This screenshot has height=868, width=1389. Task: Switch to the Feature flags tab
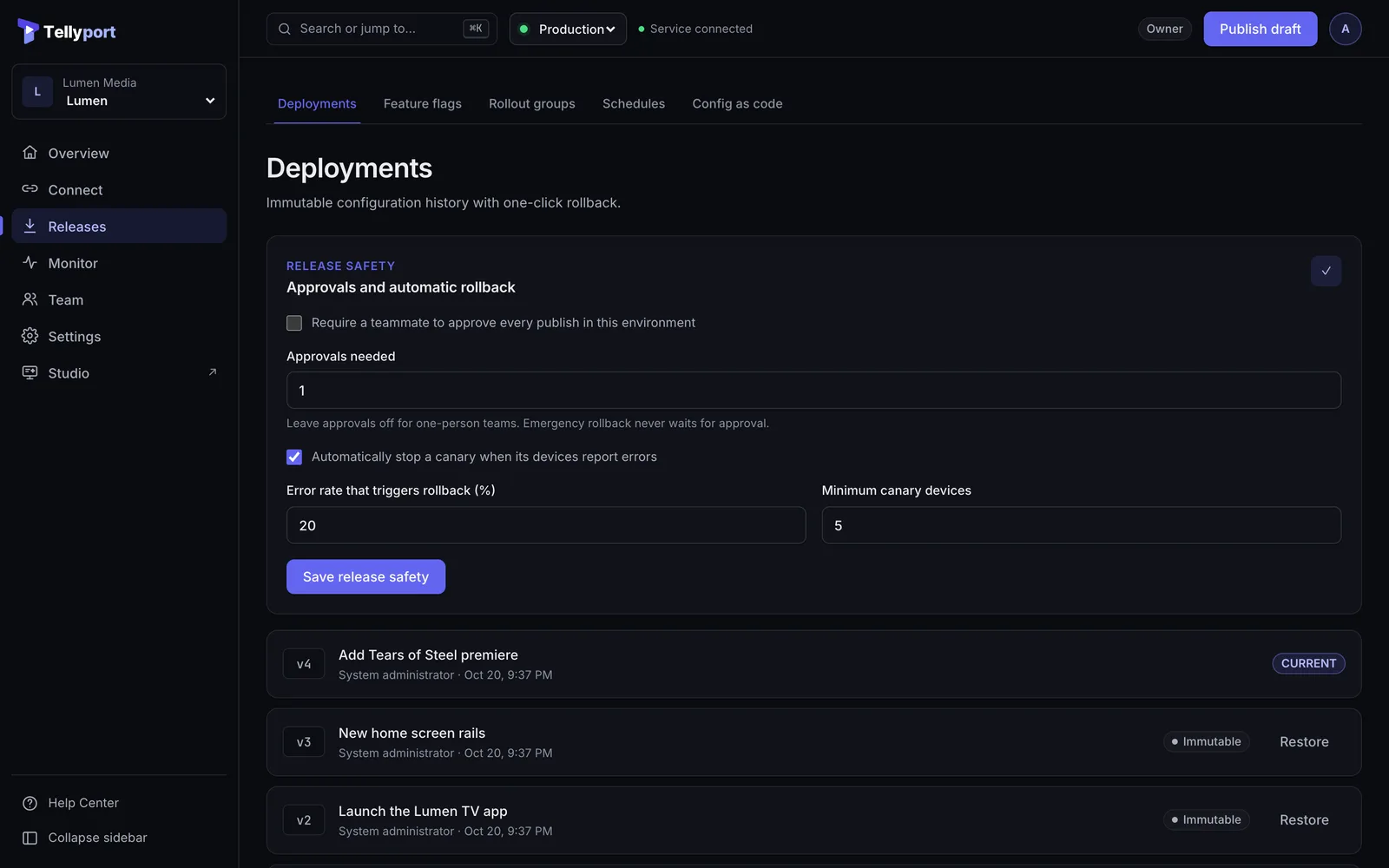pos(423,103)
